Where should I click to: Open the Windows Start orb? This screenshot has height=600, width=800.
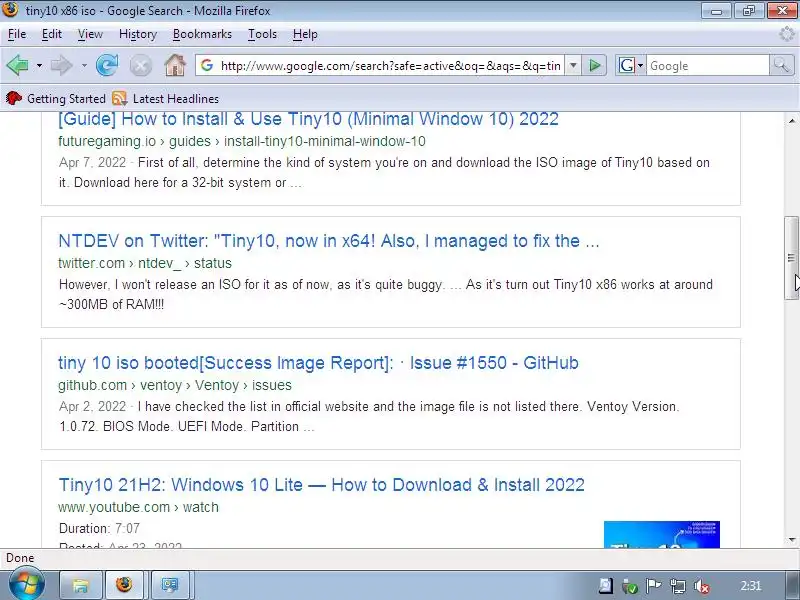(26, 585)
